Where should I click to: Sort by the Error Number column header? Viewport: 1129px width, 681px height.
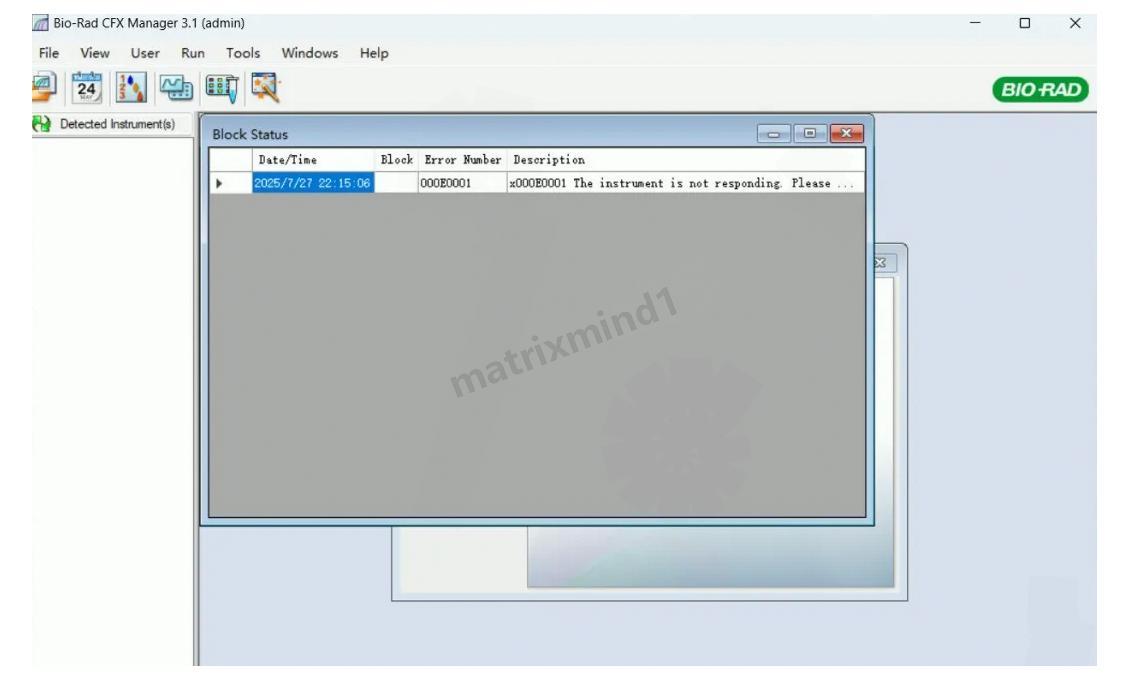462,160
